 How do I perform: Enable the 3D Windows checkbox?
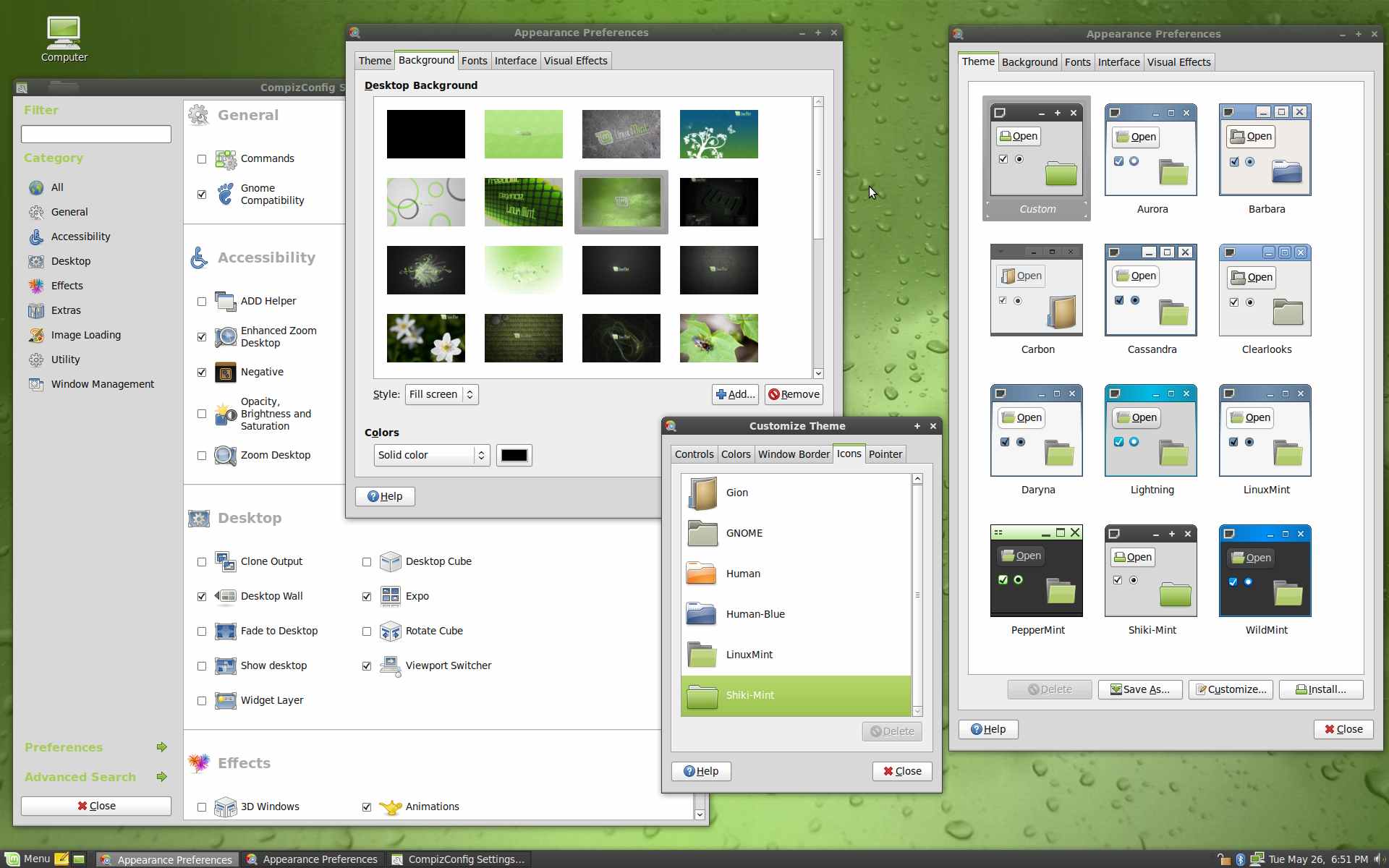[x=202, y=807]
